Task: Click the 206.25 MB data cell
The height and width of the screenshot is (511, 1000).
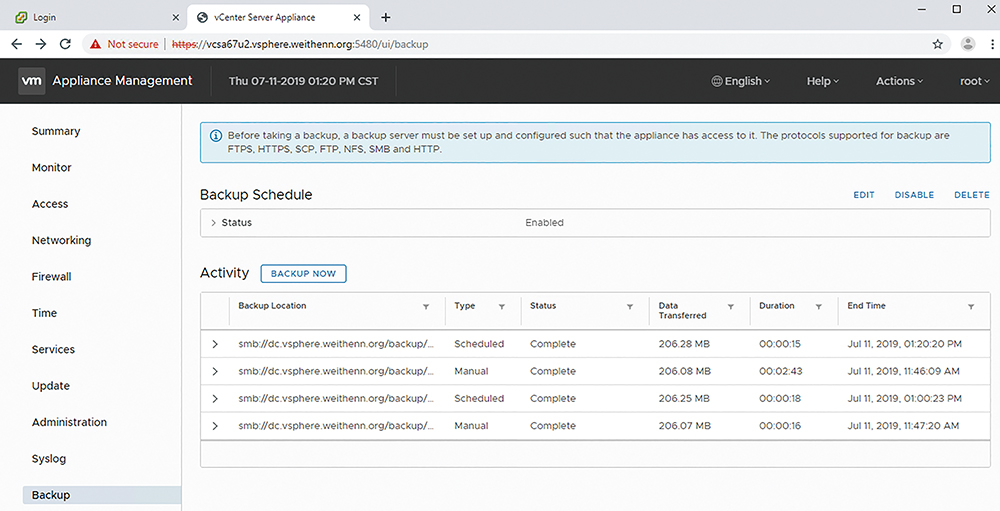Action: tap(684, 399)
